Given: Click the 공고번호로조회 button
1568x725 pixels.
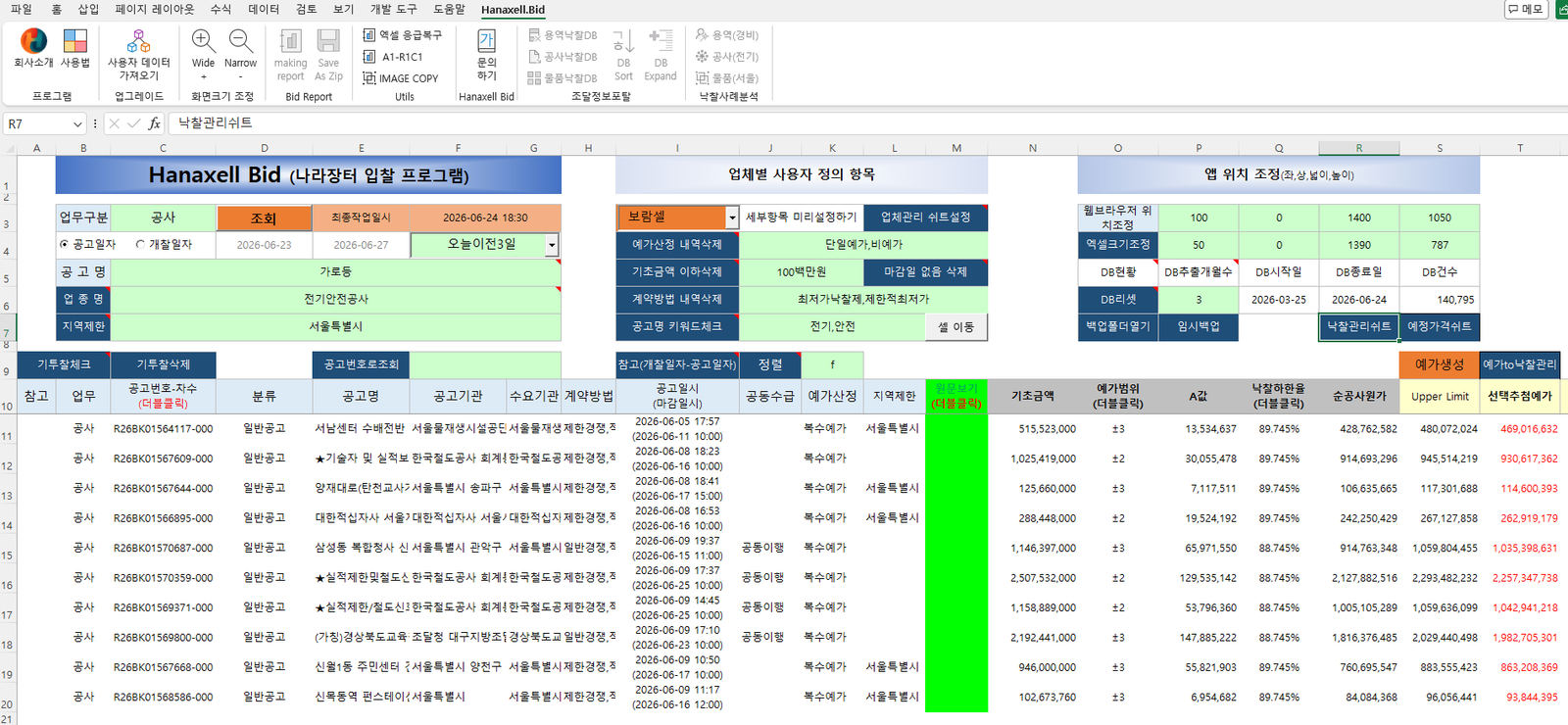Looking at the screenshot, I should coord(361,364).
